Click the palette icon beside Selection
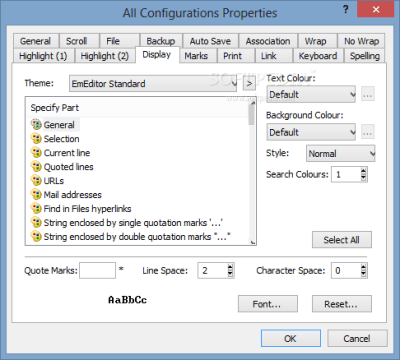This screenshot has width=400, height=360. 36,138
